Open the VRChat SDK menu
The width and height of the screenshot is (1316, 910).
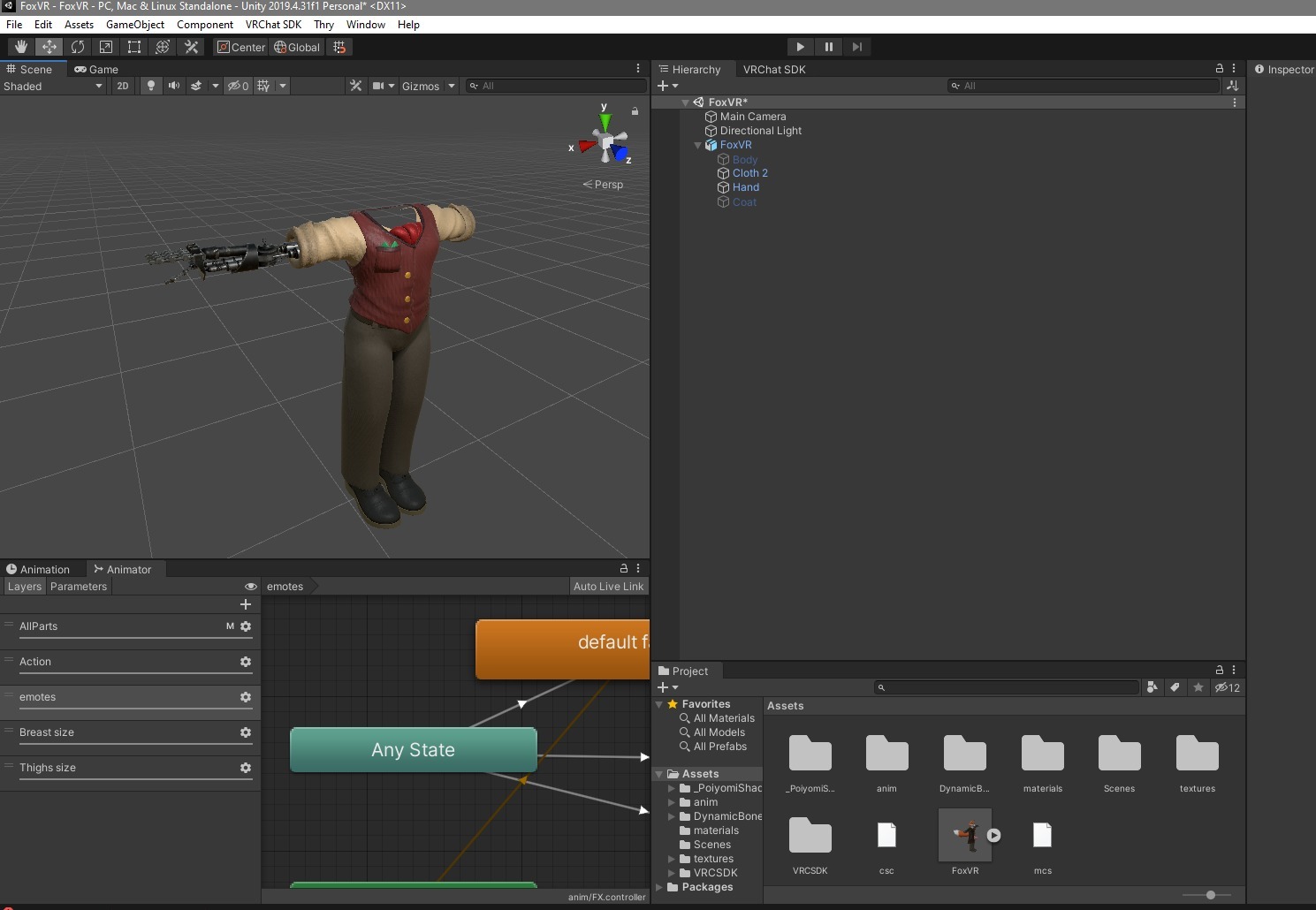pos(273,25)
